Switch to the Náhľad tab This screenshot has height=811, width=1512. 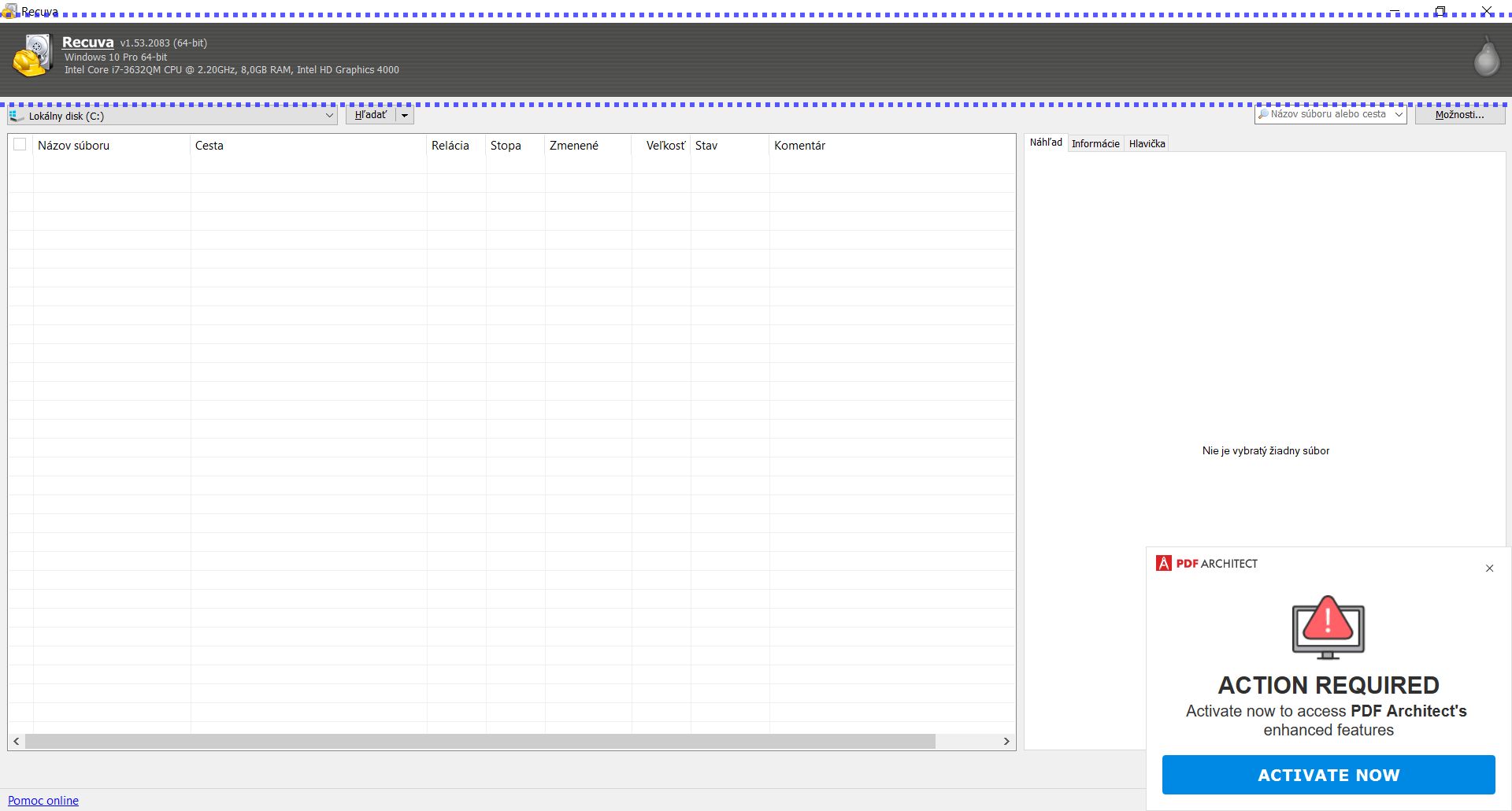click(x=1046, y=143)
